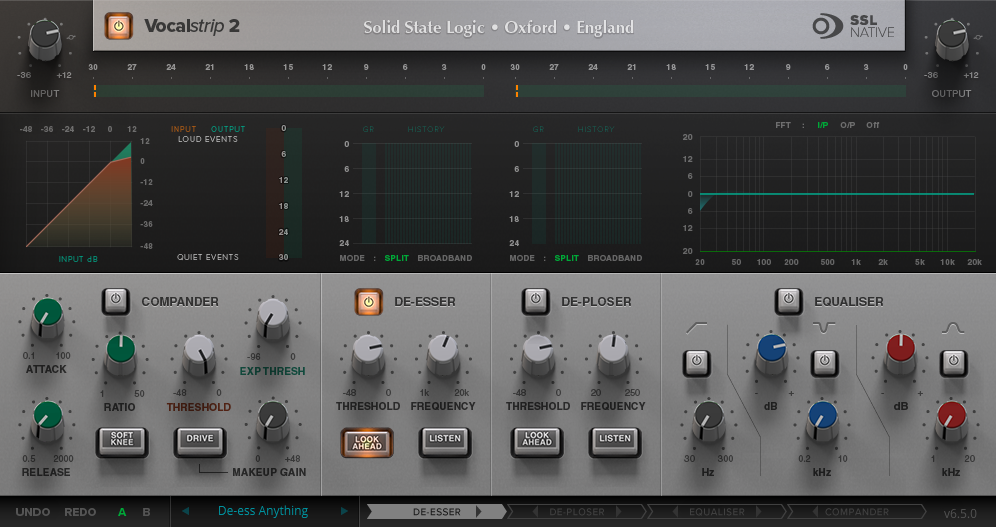Click the Undo button
This screenshot has width=996, height=527.
(x=33, y=512)
